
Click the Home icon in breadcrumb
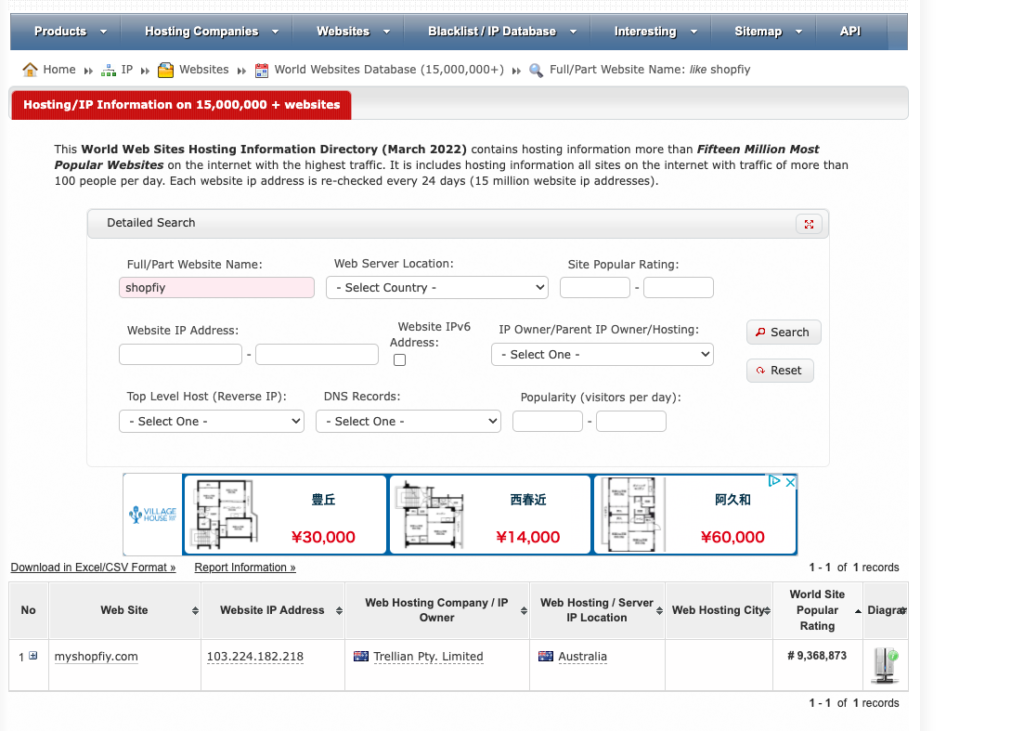coord(30,70)
